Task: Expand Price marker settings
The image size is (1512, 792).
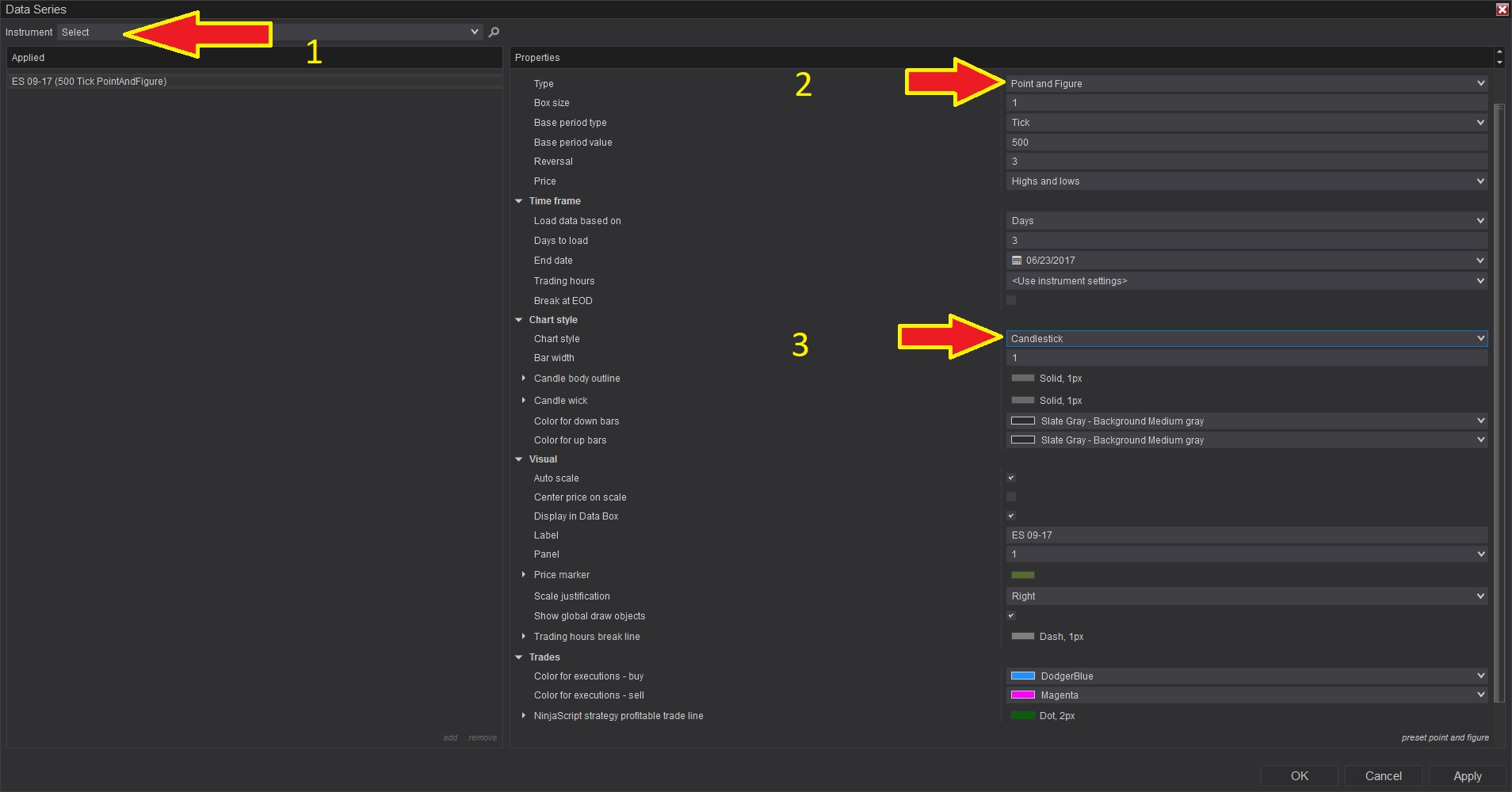Action: pos(524,574)
